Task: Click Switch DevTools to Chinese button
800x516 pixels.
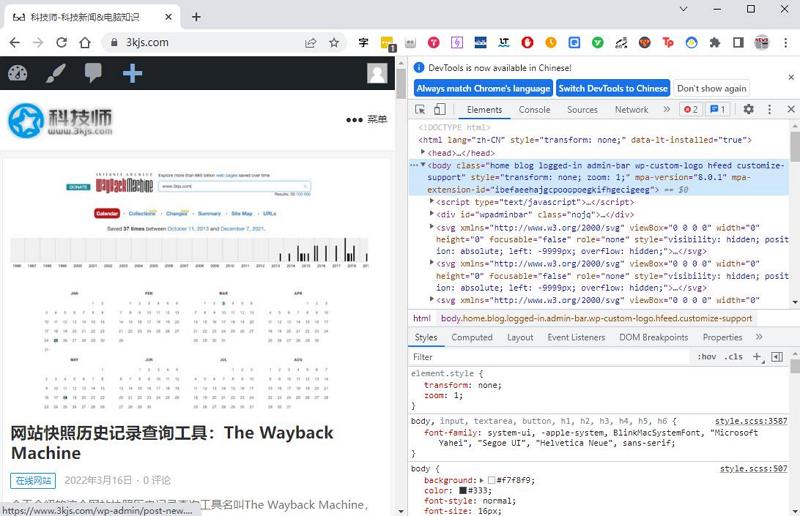Action: (x=613, y=88)
